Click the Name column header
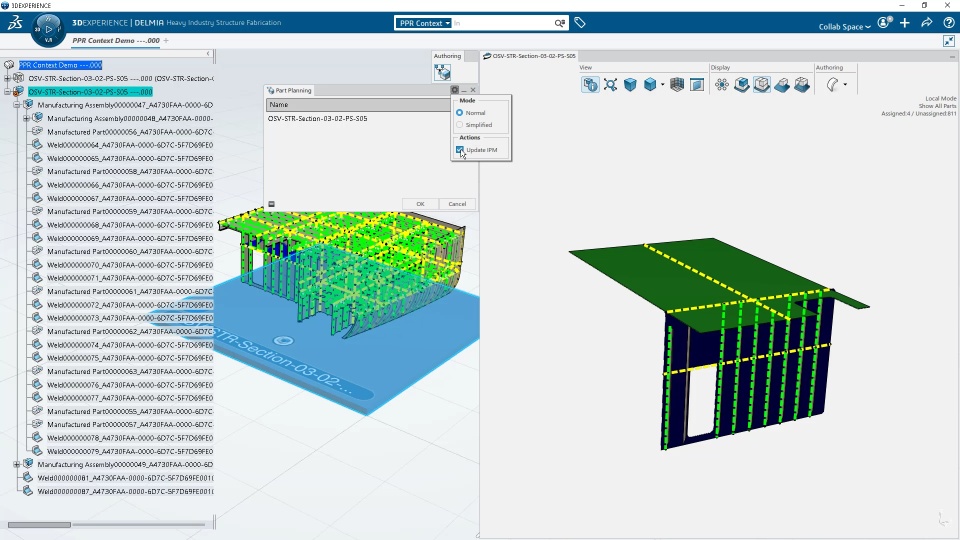The height and width of the screenshot is (540, 960). tap(358, 105)
